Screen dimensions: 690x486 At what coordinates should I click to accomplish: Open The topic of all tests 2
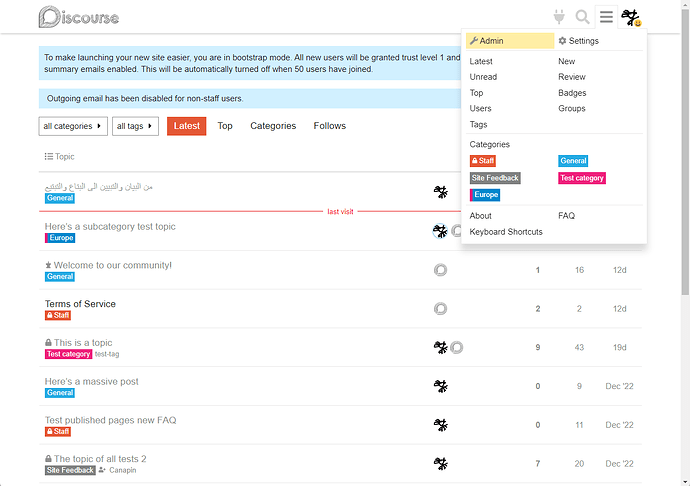click(x=100, y=459)
